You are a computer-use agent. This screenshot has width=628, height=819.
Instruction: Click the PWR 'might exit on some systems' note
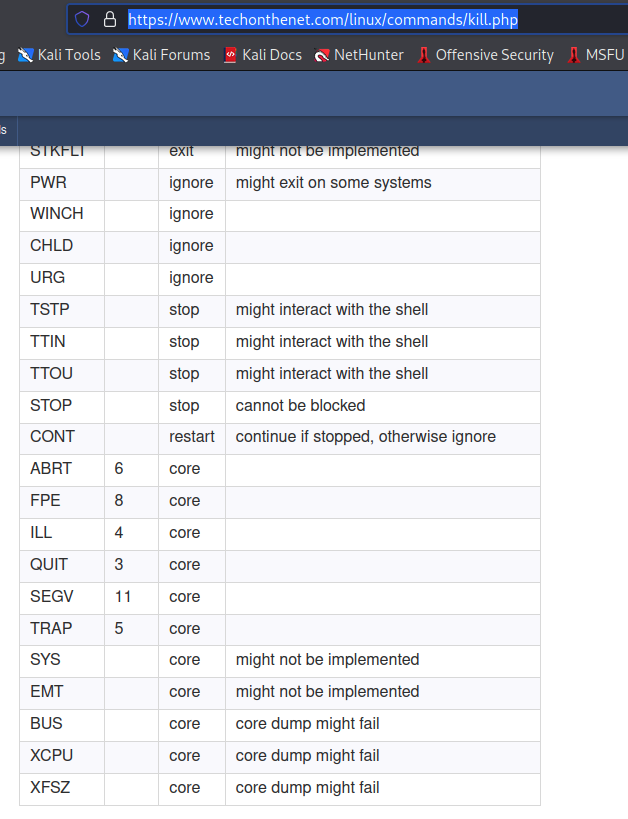pos(333,182)
